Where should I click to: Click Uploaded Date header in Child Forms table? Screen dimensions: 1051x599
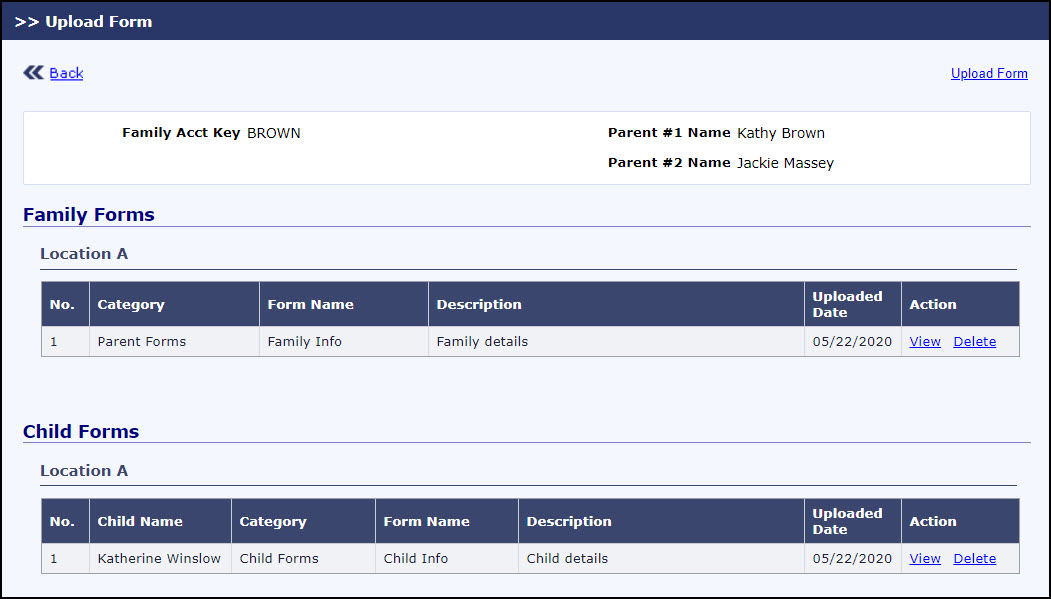click(847, 521)
